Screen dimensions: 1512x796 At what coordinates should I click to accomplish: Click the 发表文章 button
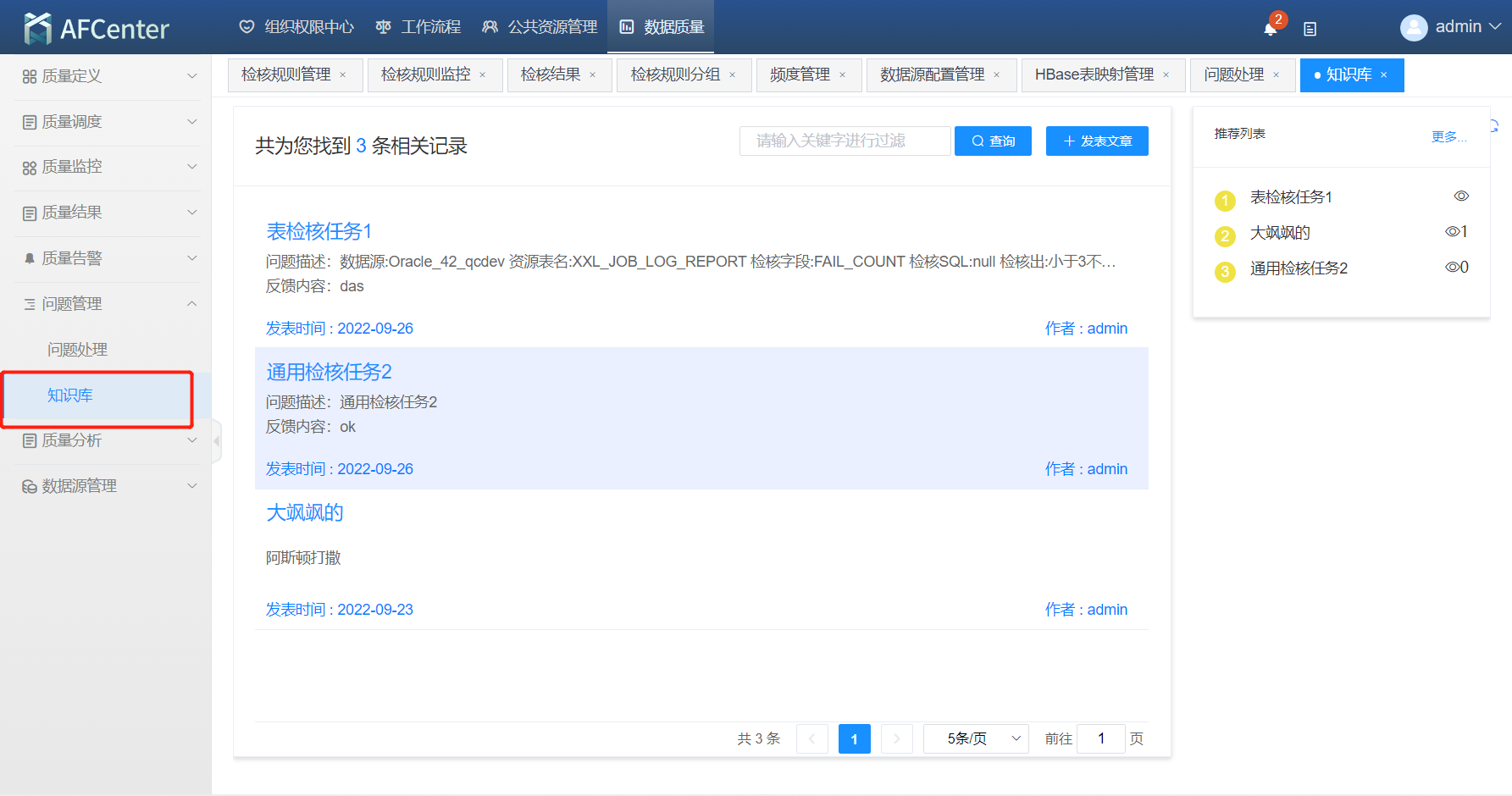click(x=1097, y=141)
